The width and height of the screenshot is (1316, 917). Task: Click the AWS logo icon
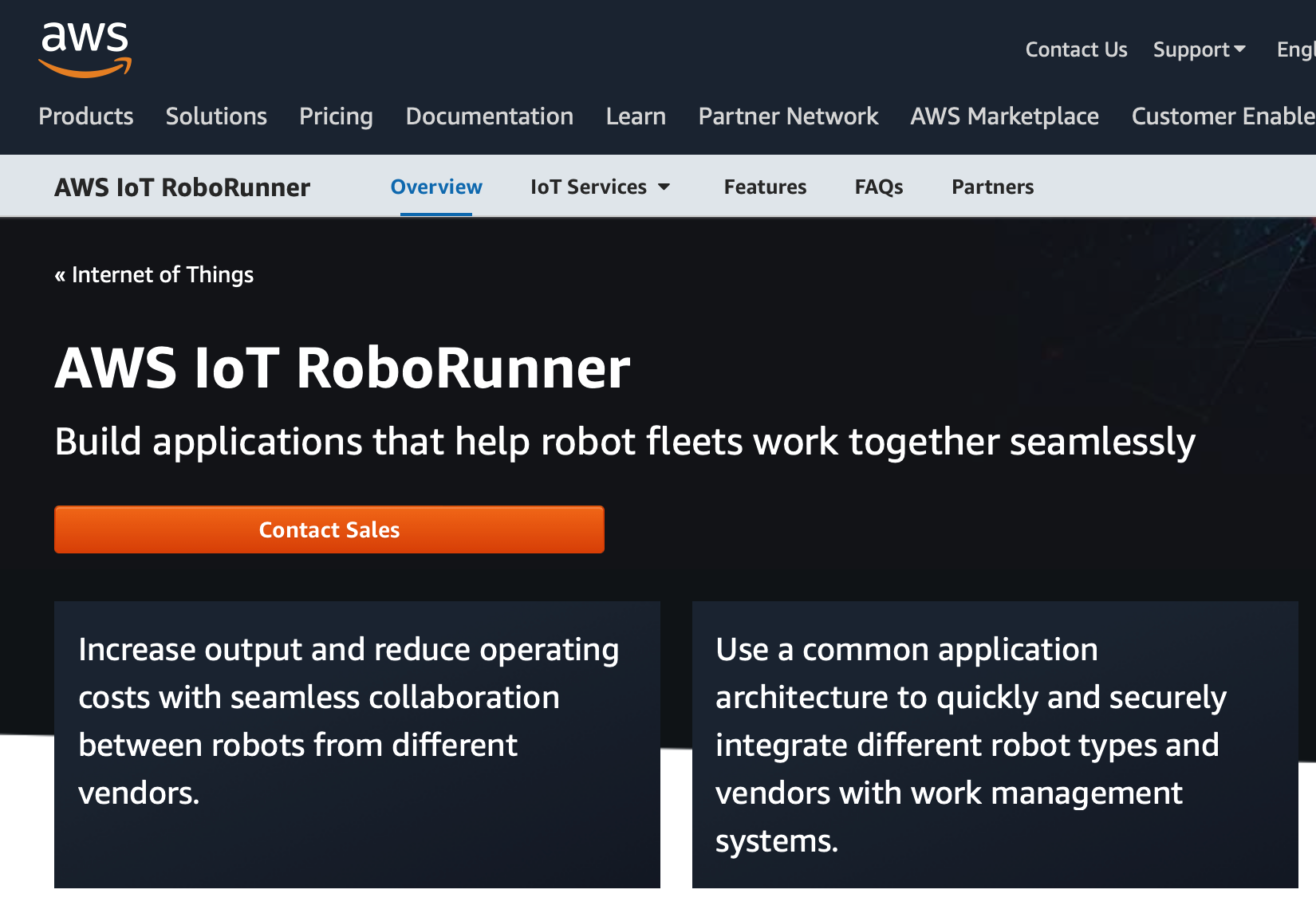tap(85, 49)
